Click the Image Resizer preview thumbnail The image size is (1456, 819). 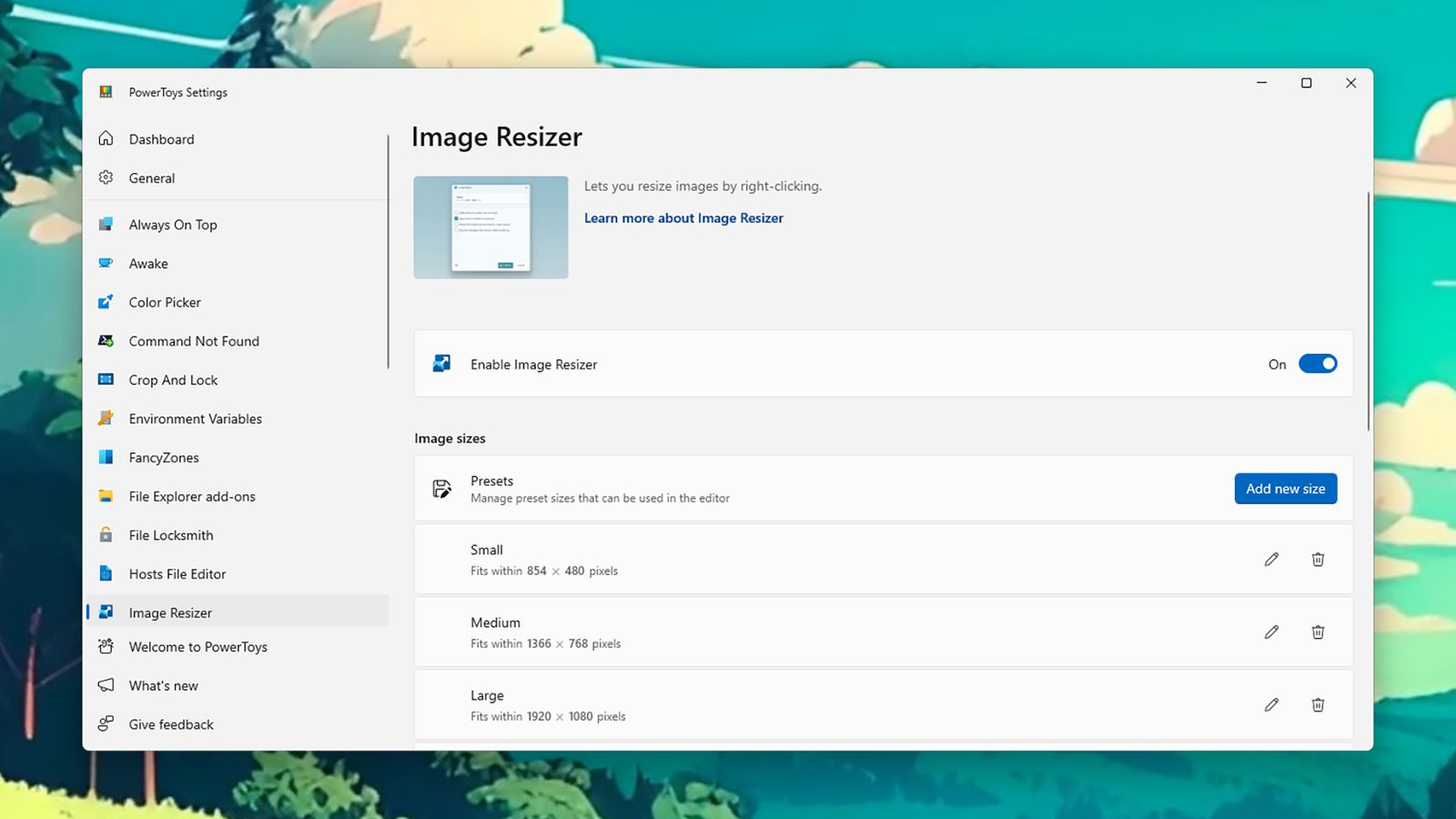point(490,227)
